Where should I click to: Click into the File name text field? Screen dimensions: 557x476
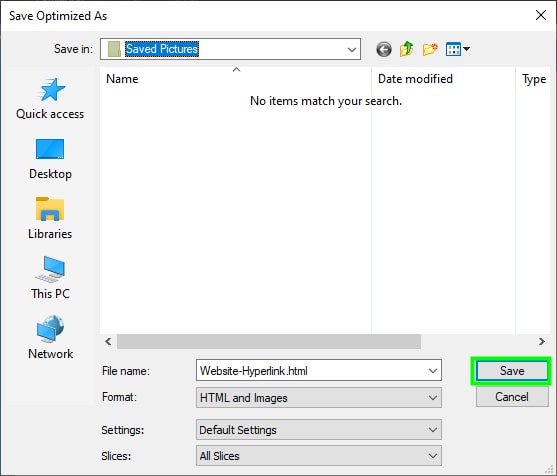(x=312, y=370)
